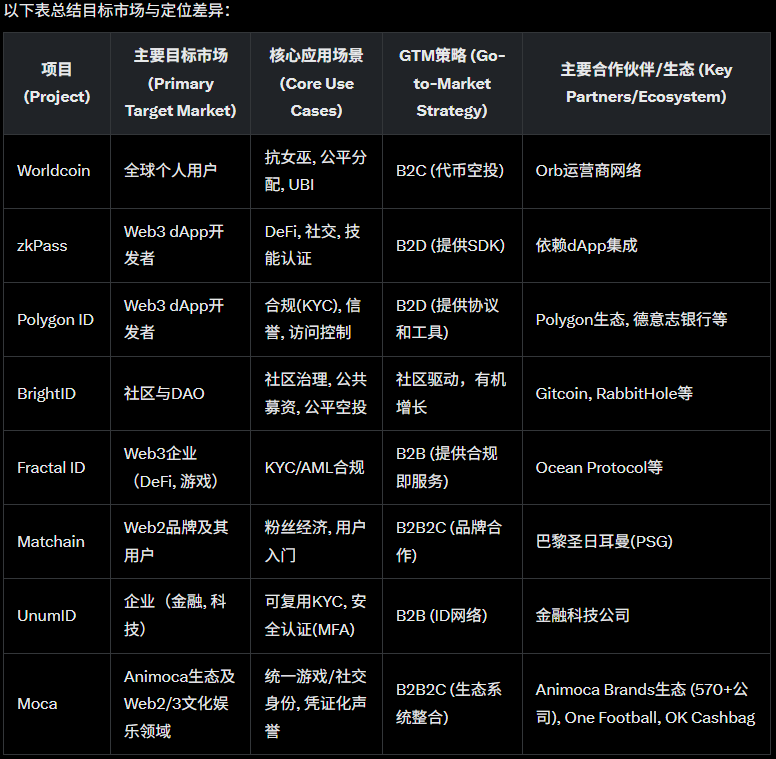Select the 巴黎圣日耳曼(PSG) cell
Screen dimensions: 776x759
tap(646, 542)
